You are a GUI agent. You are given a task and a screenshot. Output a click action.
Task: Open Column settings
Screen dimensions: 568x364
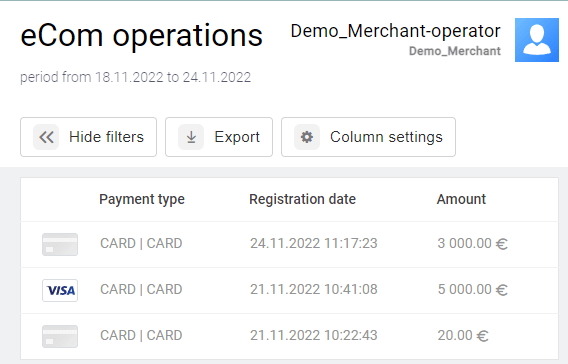pyautogui.click(x=368, y=137)
